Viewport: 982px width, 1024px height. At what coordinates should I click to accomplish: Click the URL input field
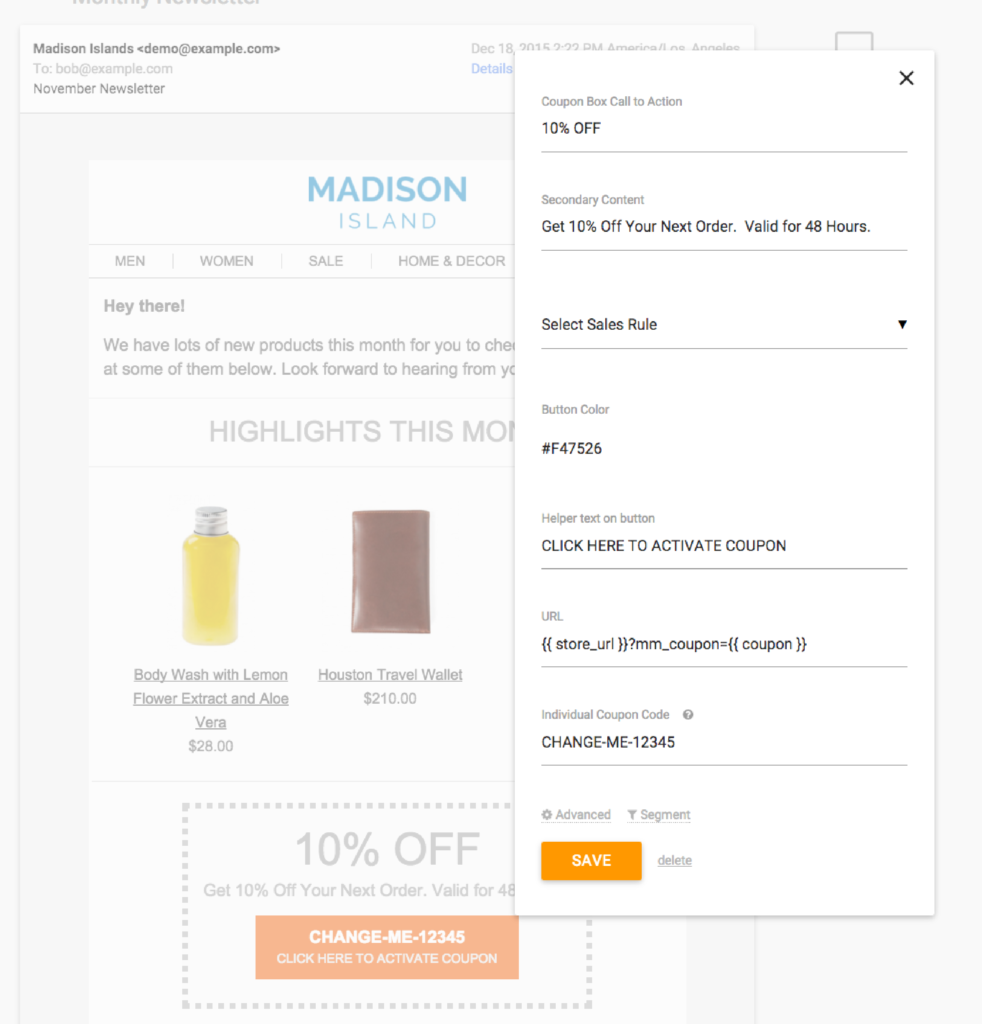(723, 644)
